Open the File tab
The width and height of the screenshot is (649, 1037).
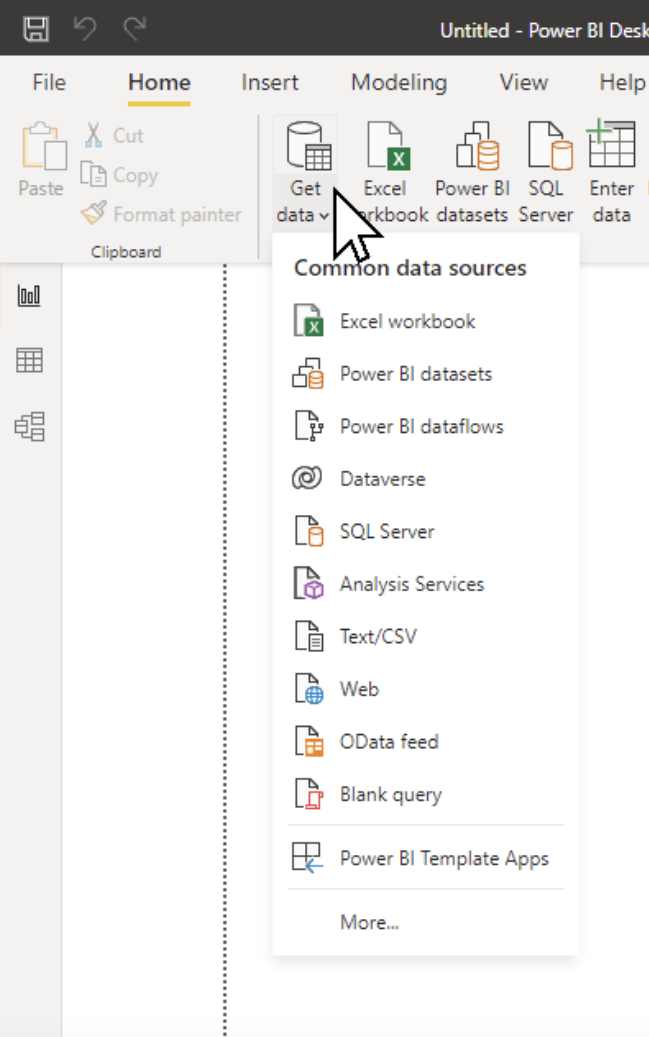[49, 83]
